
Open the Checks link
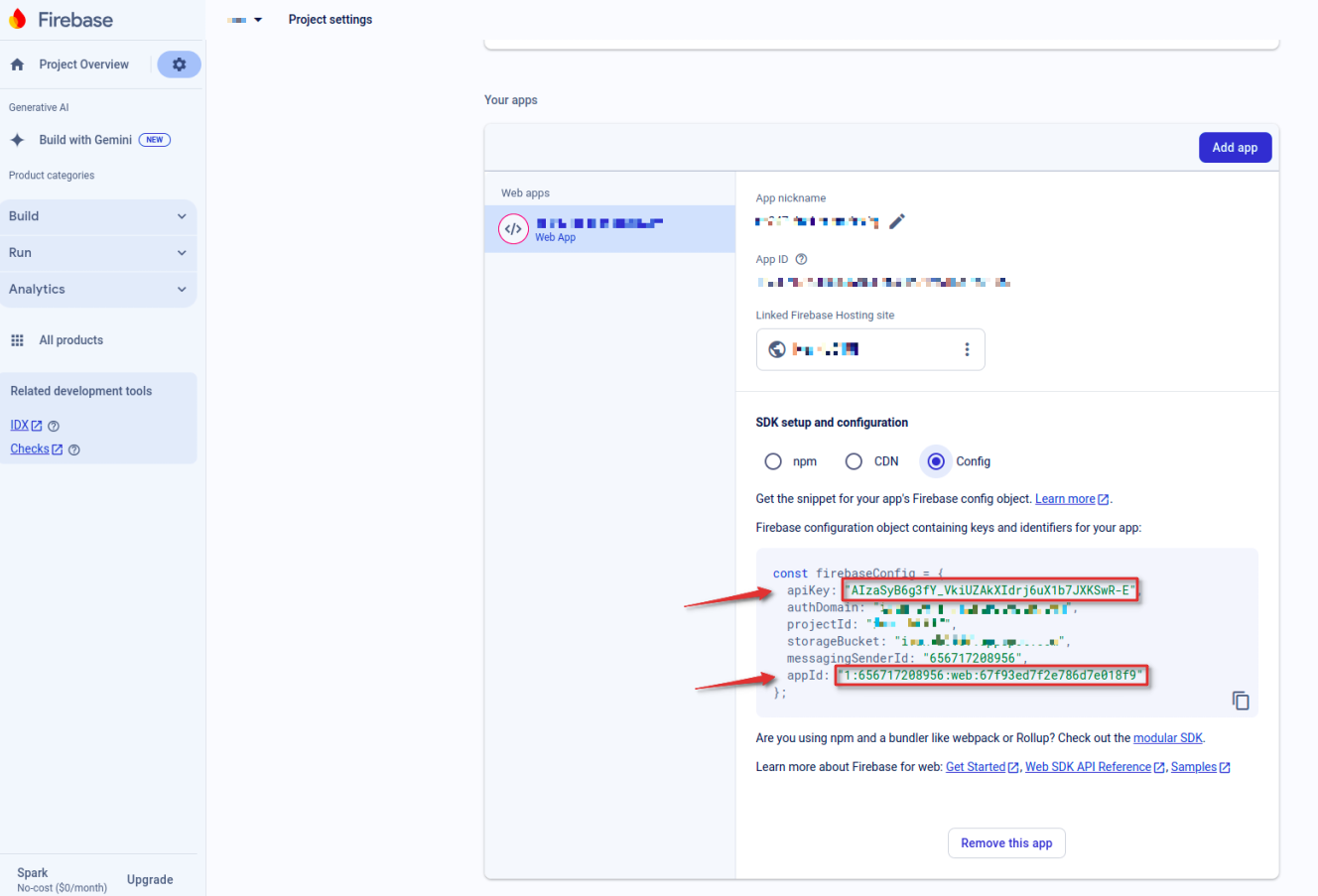coord(36,449)
